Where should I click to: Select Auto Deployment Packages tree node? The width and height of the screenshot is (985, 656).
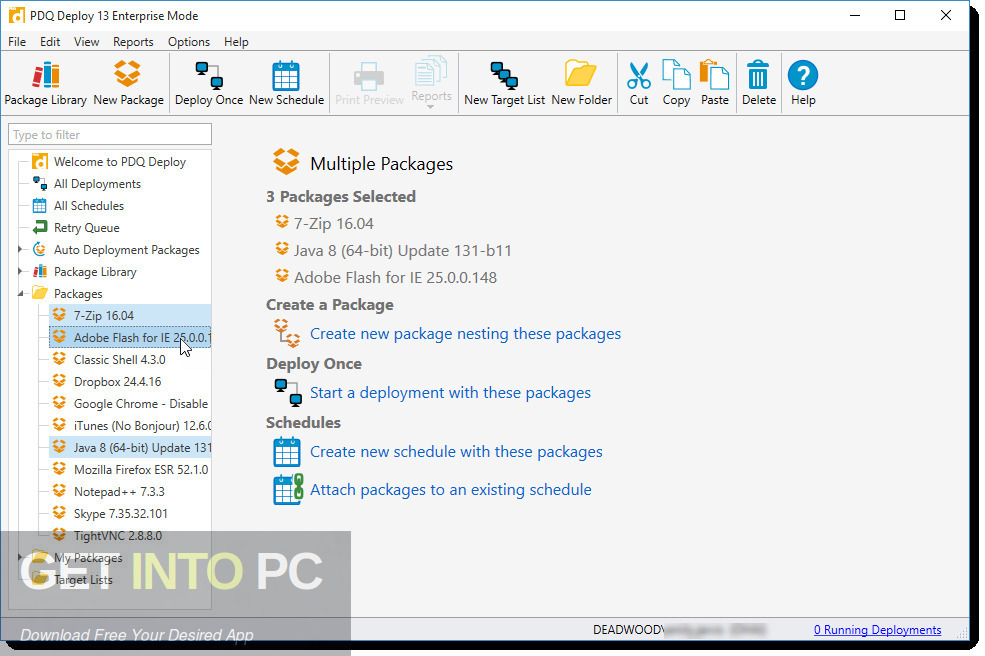(x=126, y=249)
